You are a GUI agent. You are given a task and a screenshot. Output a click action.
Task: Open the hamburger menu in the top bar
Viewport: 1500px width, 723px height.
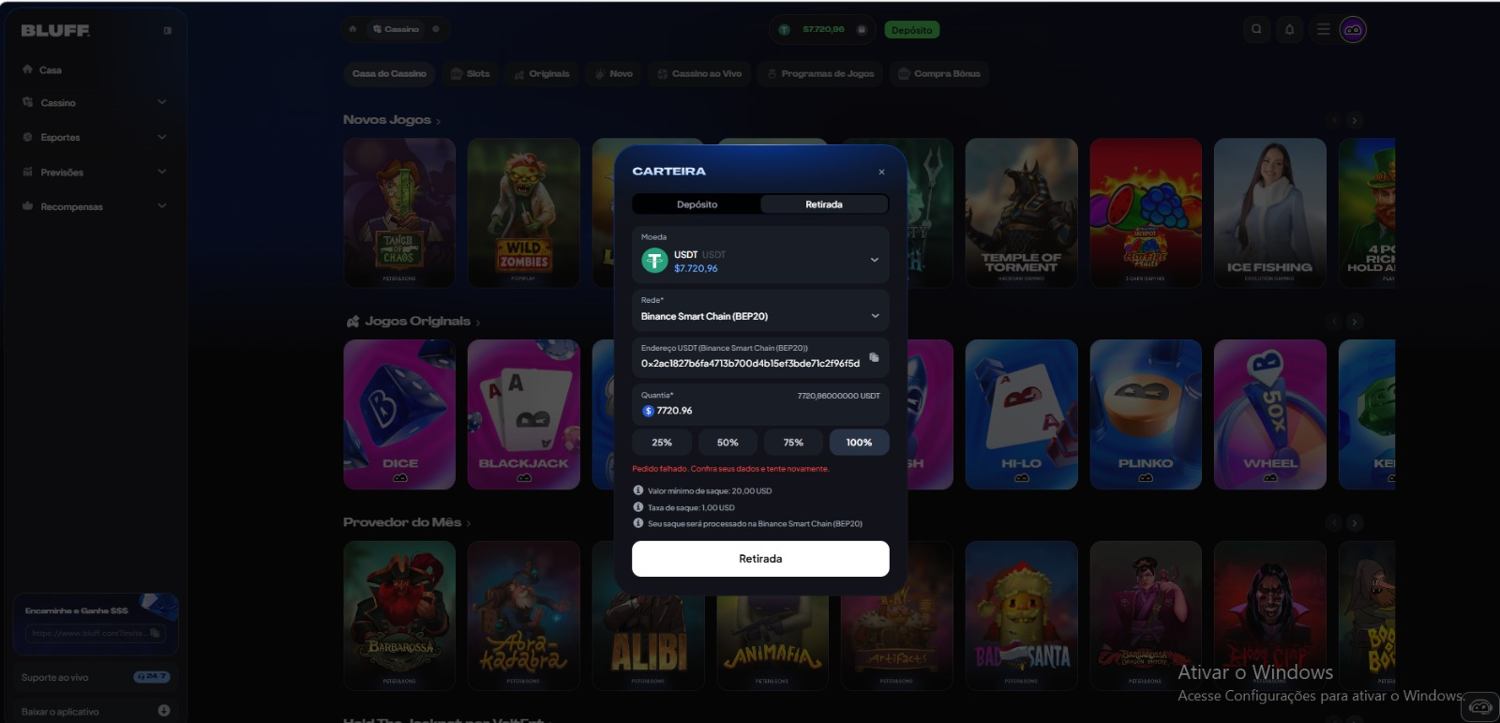[1323, 29]
